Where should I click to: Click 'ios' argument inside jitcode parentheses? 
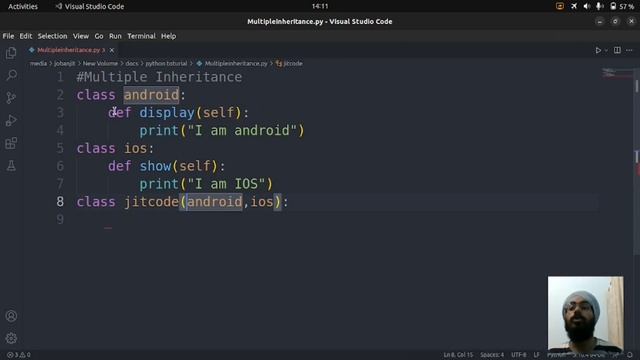click(262, 202)
